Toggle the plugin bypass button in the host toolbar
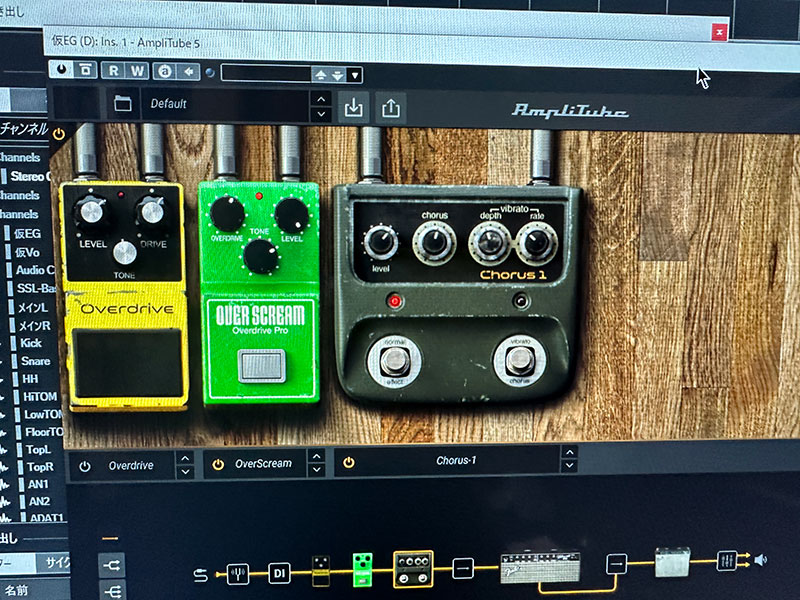 pos(62,69)
